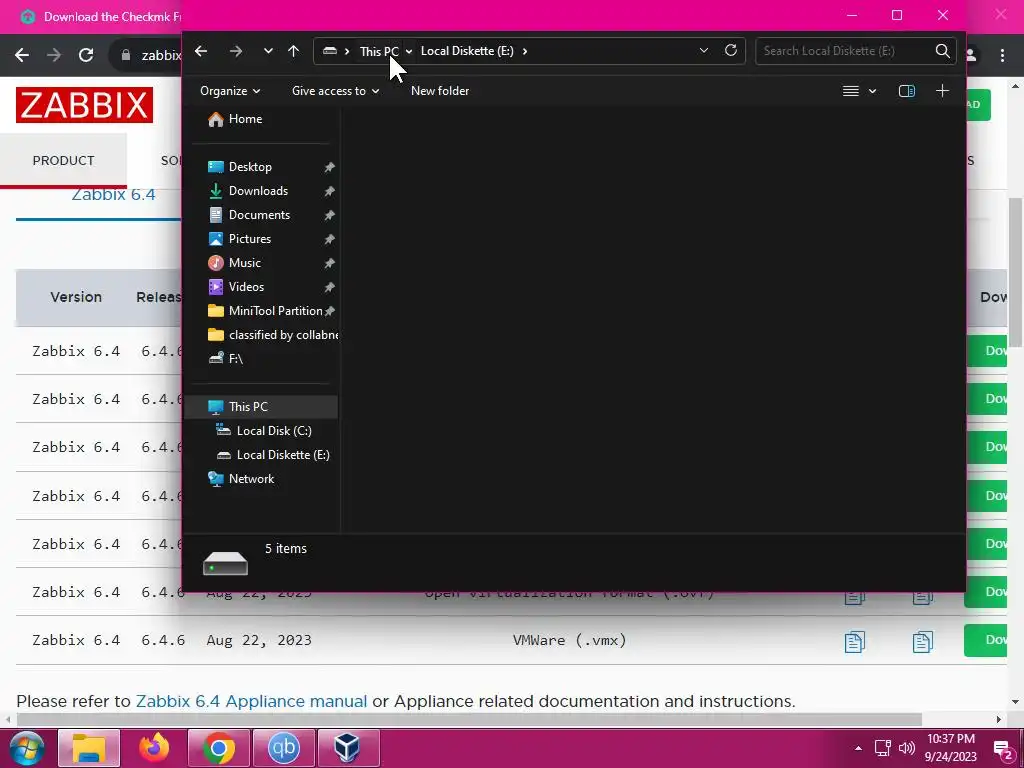The width and height of the screenshot is (1024, 768).
Task: Open recent locations dropdown in File Explorer
Action: click(x=268, y=51)
